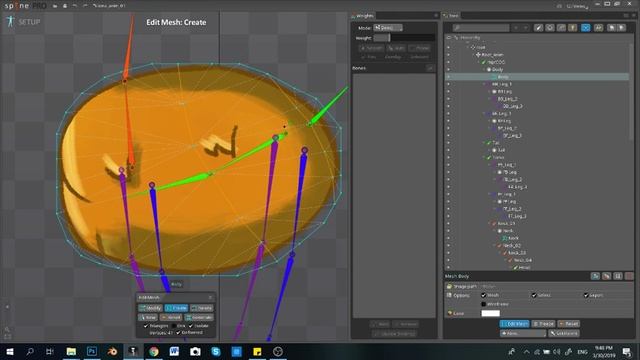Click the Reset button in mesh properties
640x360 pixels.
[569, 324]
